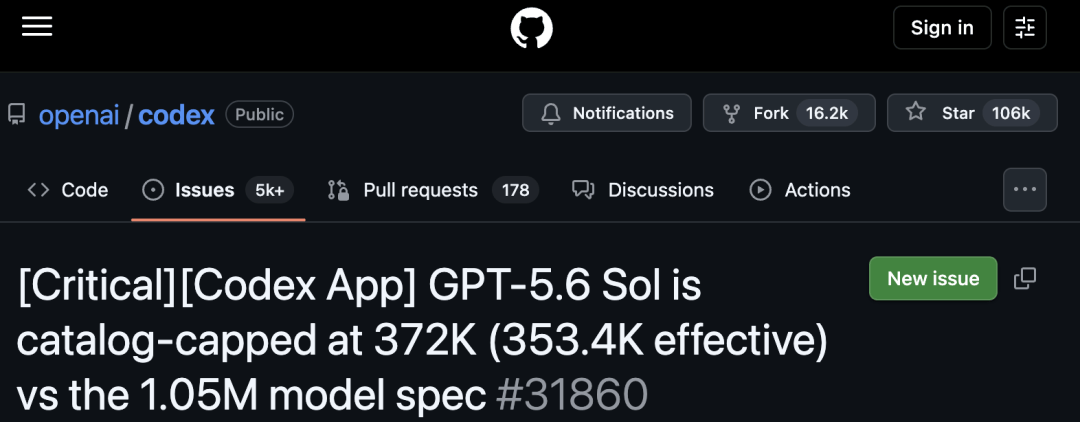The width and height of the screenshot is (1080, 422).
Task: Copy issue link with copy icon
Action: click(1025, 278)
